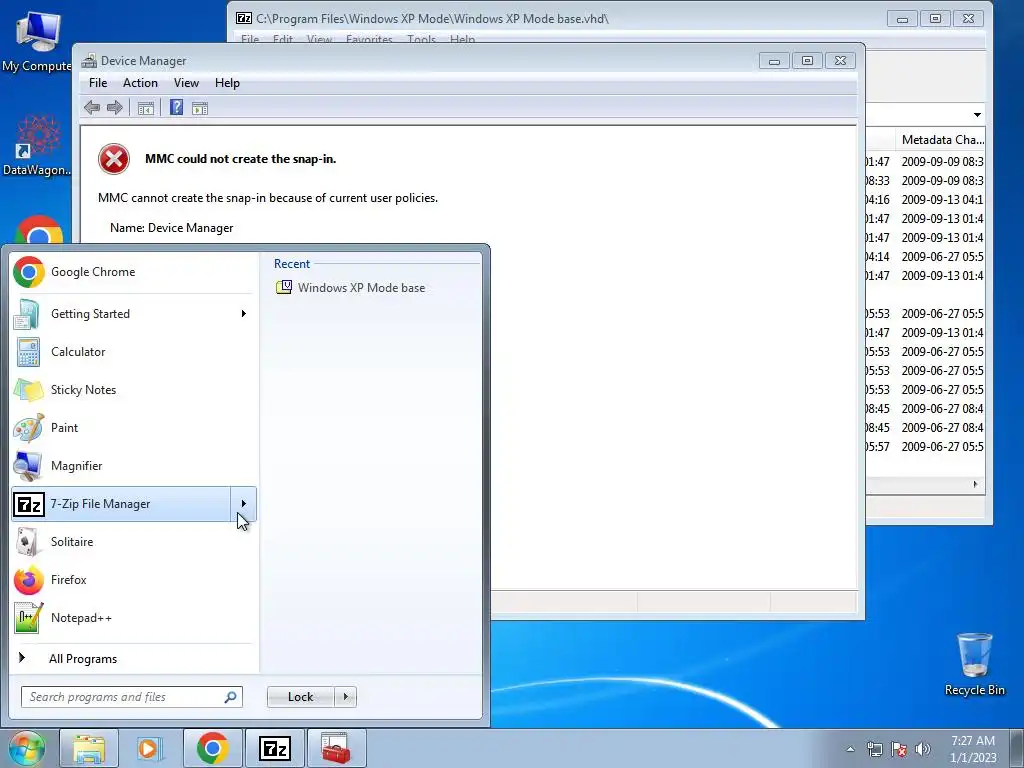Toggle console tree icon in Device Manager toolbar

tap(146, 108)
